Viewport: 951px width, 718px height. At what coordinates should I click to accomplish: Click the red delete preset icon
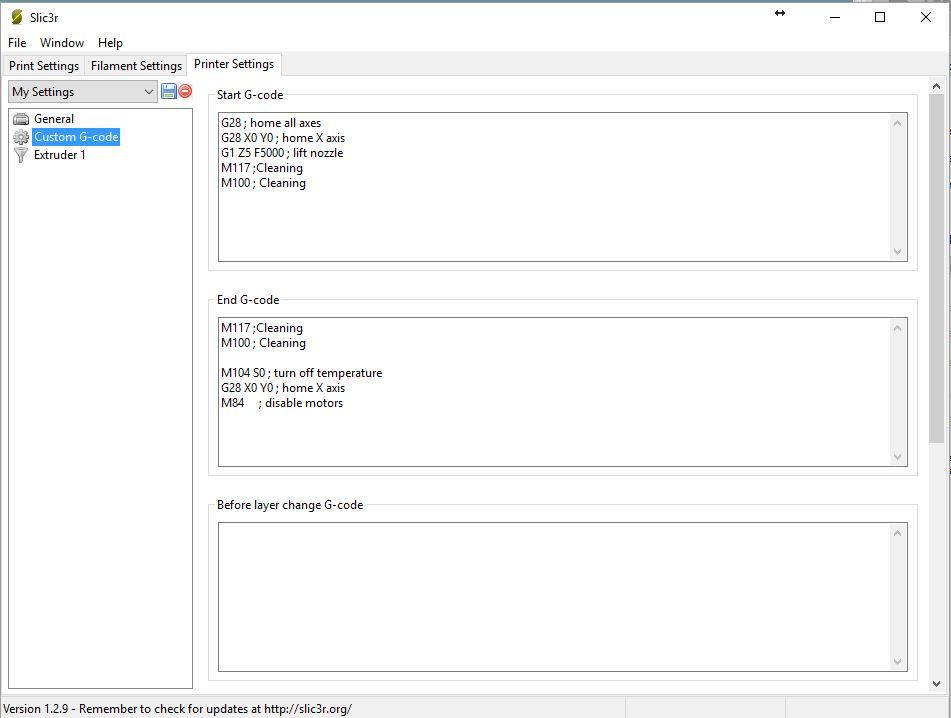186,91
